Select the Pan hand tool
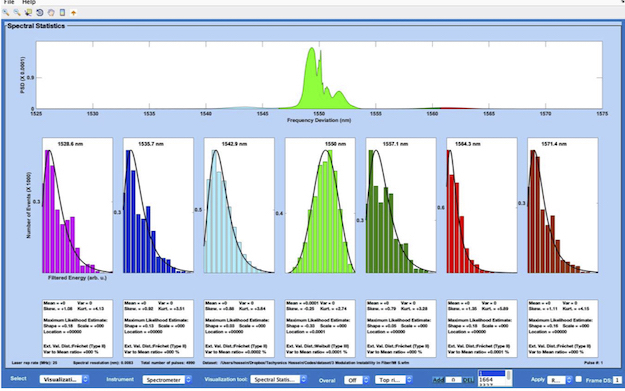 [51, 12]
